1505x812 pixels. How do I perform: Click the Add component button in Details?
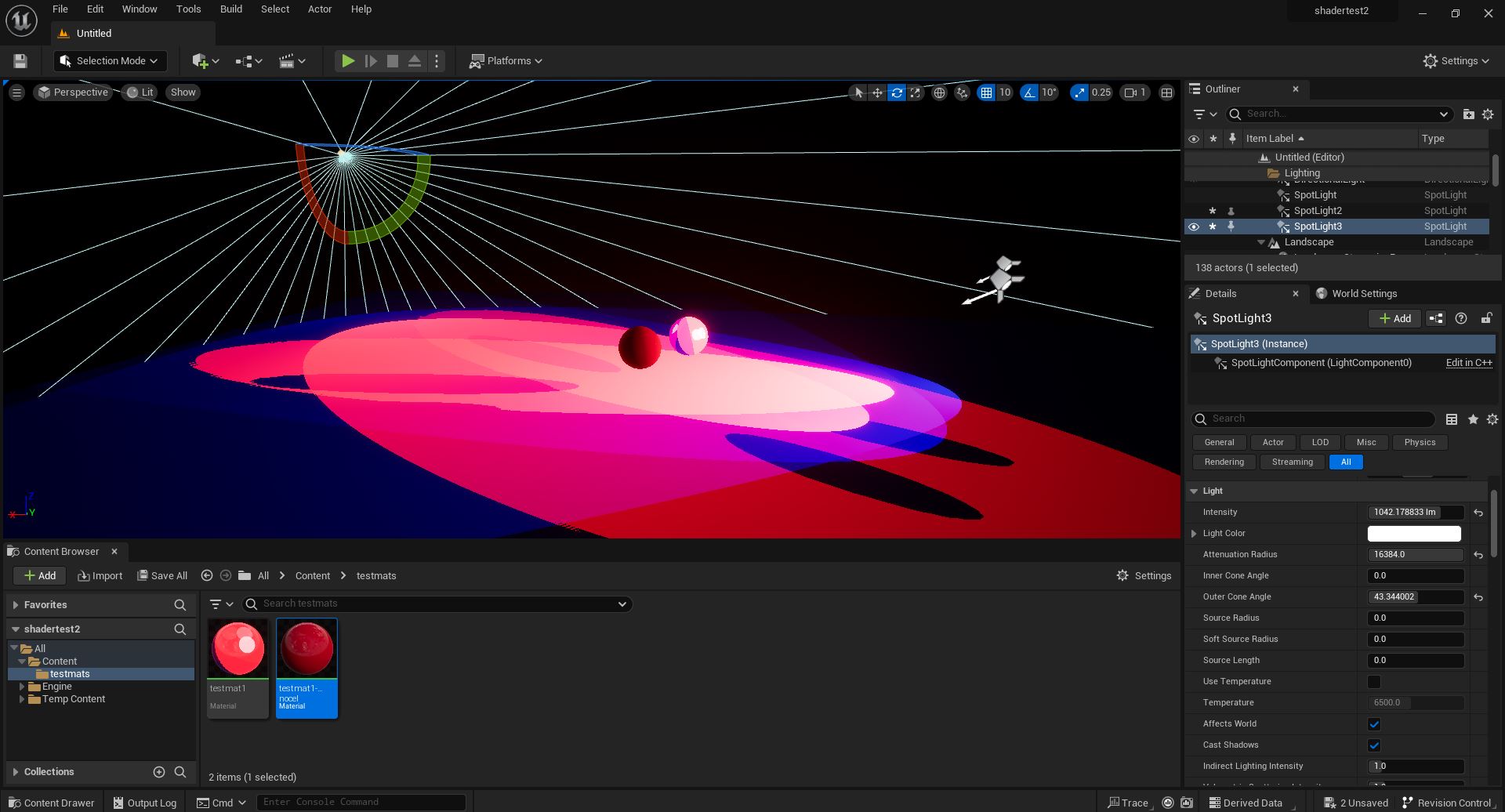1394,318
